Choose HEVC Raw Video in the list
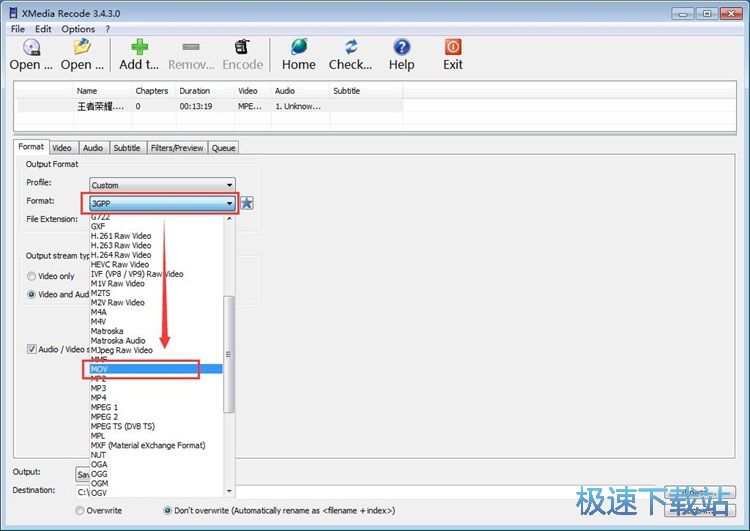 156,264
